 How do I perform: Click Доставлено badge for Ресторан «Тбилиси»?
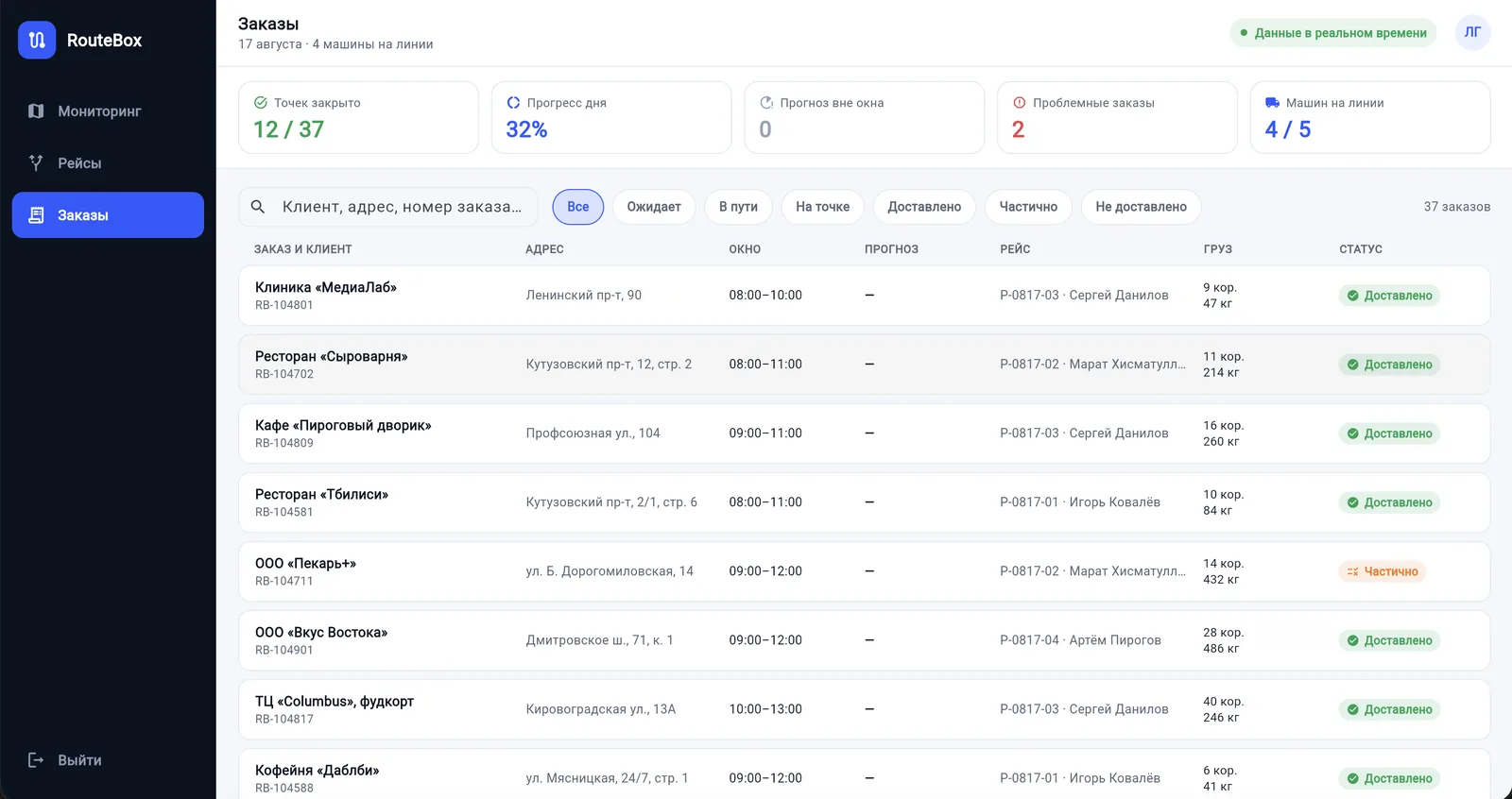pyautogui.click(x=1389, y=502)
